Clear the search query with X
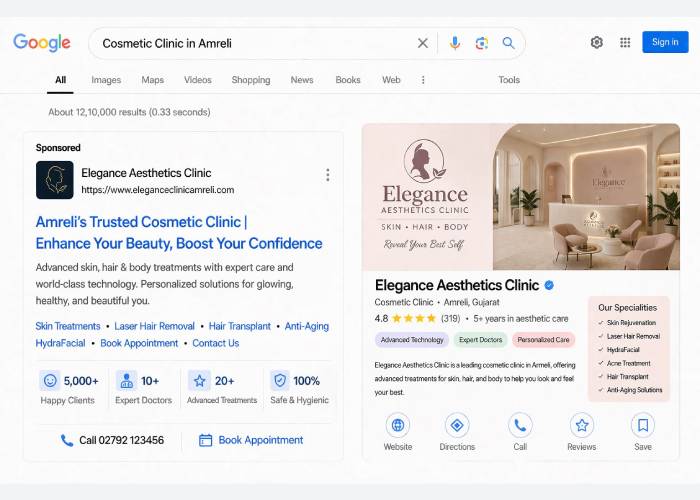 (x=422, y=43)
